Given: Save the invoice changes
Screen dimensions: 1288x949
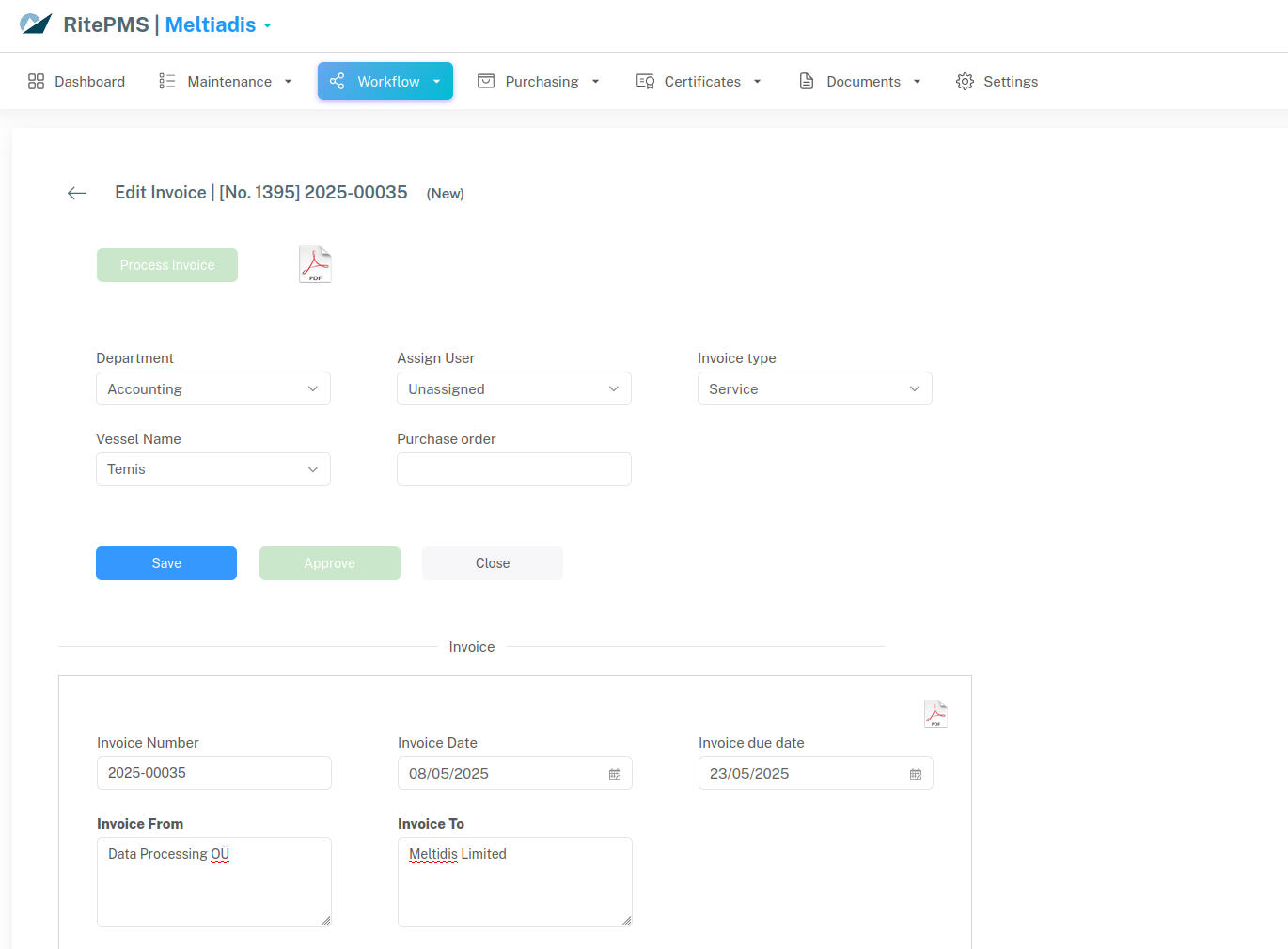Looking at the screenshot, I should pos(165,562).
